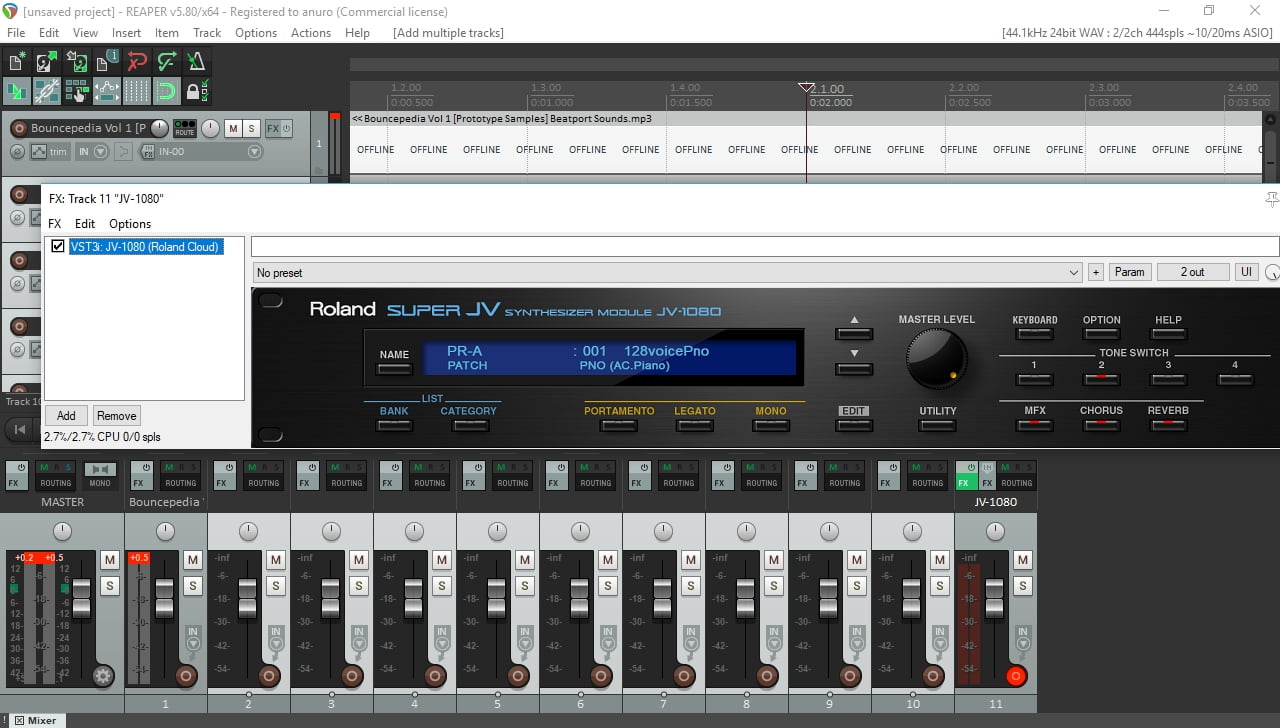
Task: Open the FX window Edit menu
Action: click(85, 224)
